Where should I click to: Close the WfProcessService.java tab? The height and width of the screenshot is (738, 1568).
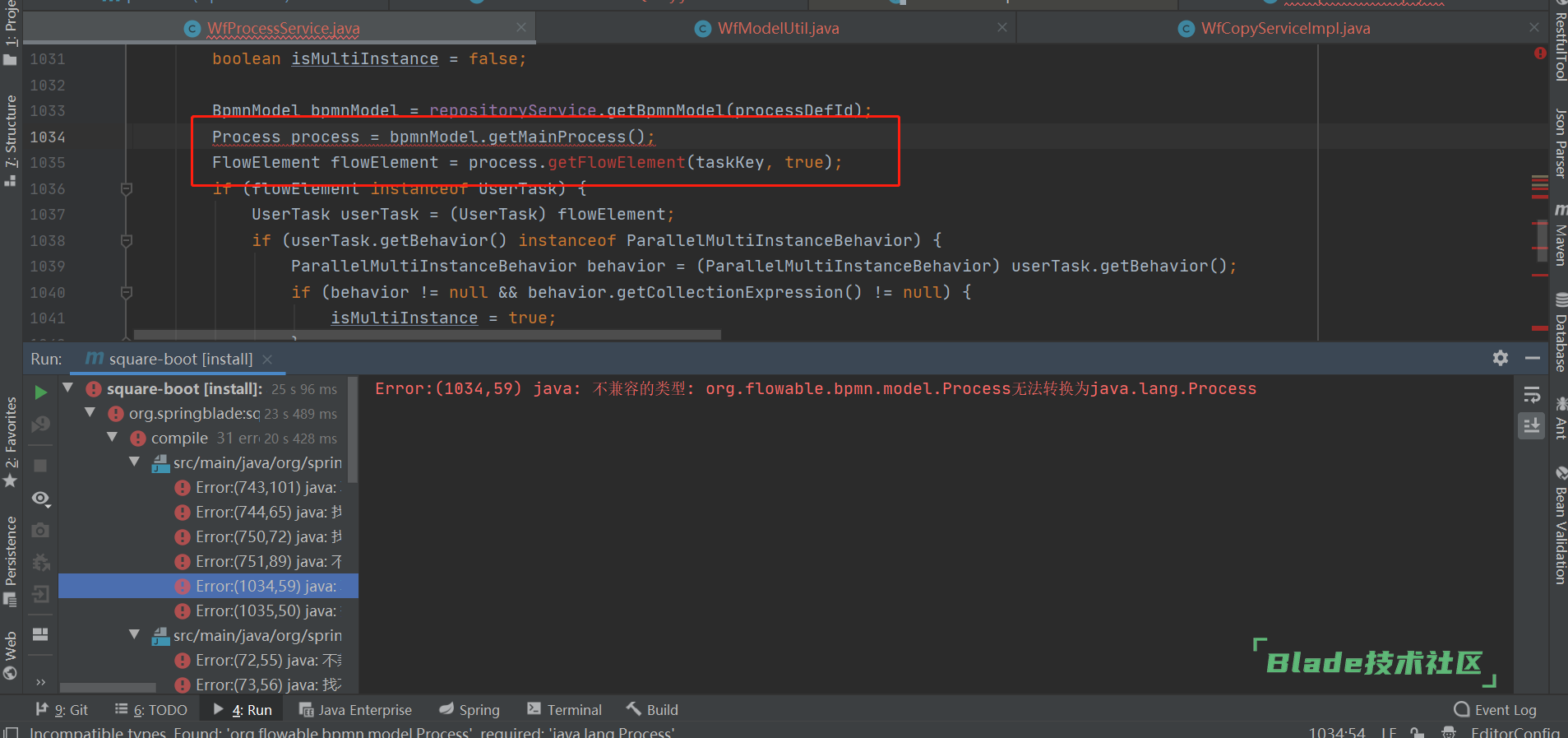click(521, 28)
